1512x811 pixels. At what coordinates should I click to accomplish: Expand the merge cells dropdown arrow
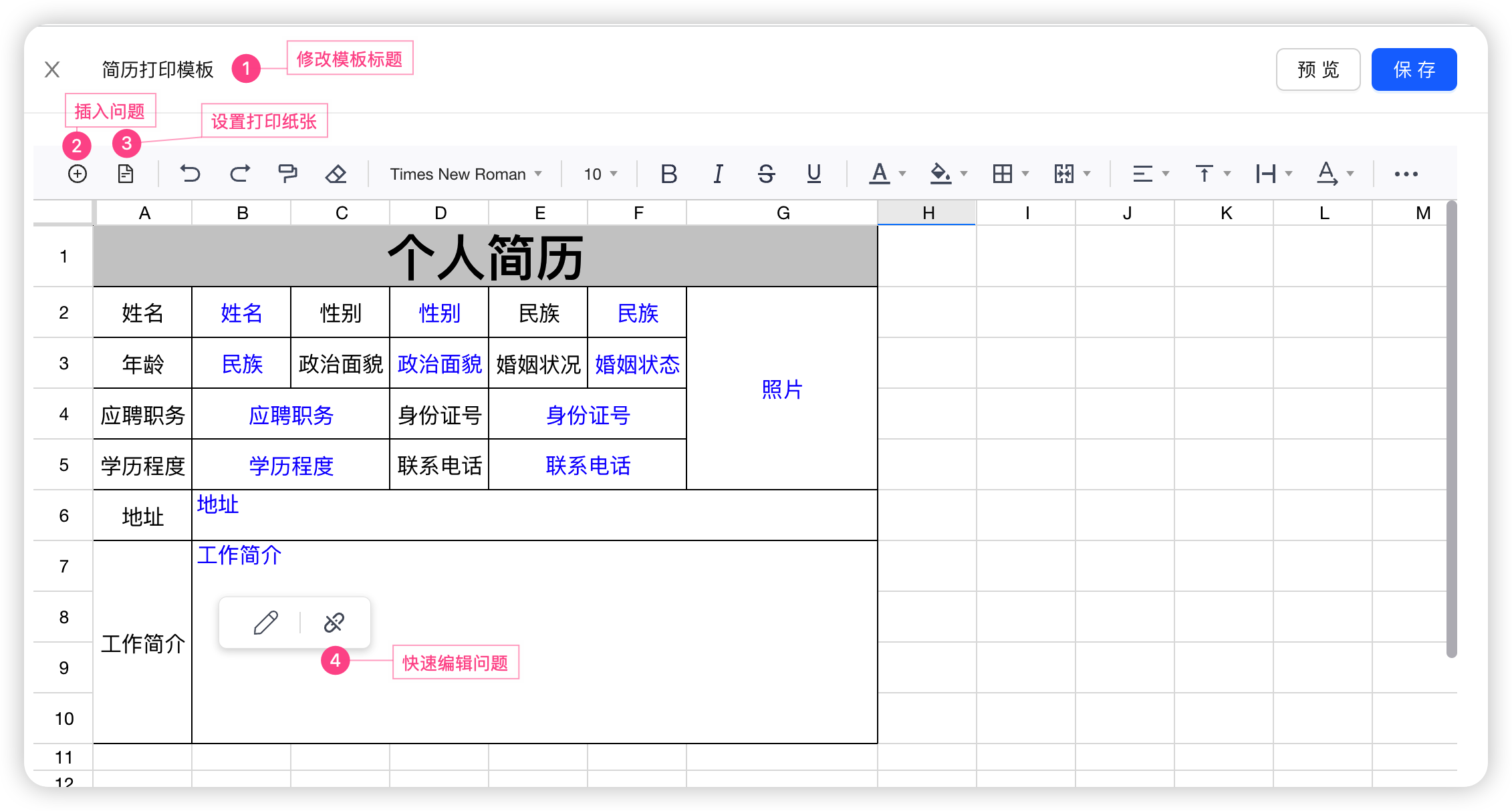point(1087,174)
